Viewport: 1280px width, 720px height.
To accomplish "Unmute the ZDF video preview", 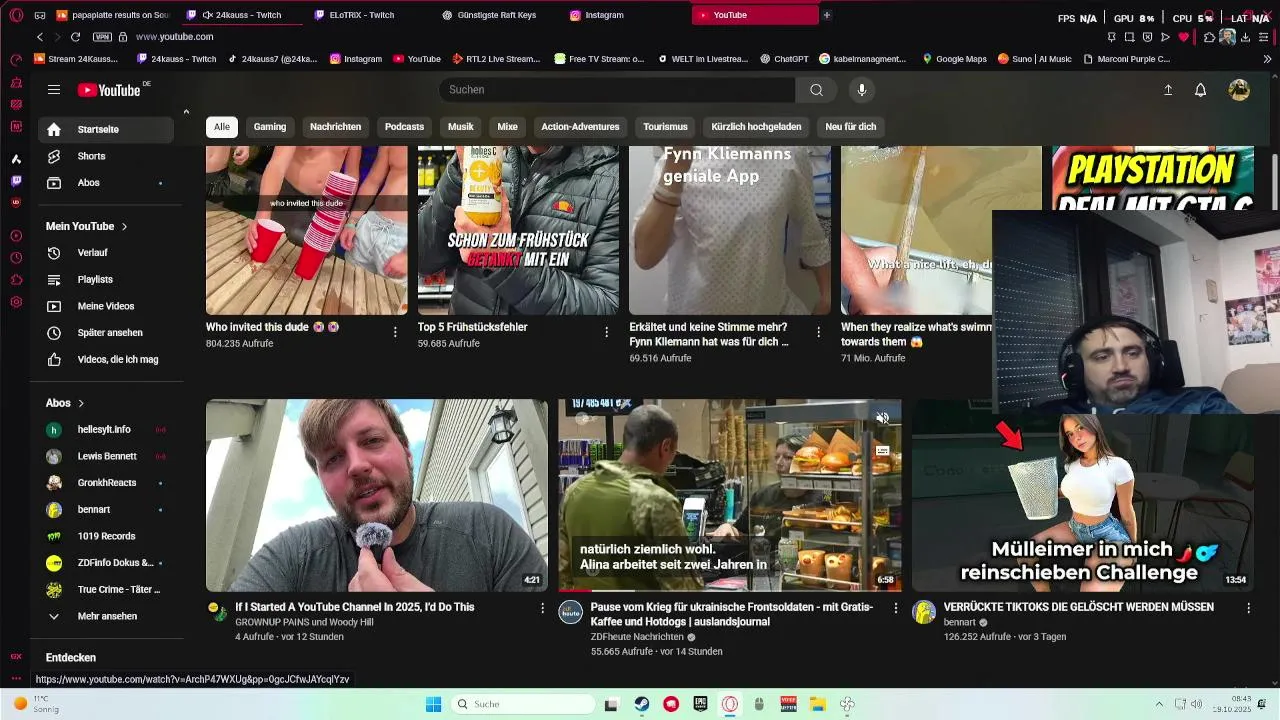I will (882, 418).
